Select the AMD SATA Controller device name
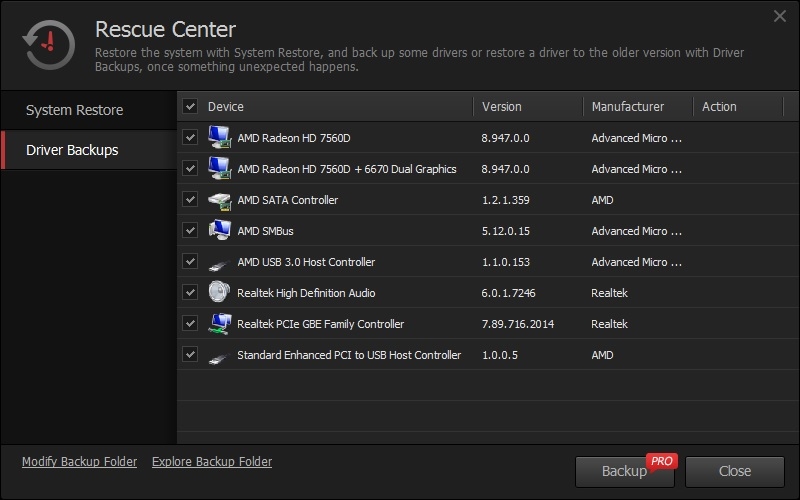Viewport: 800px width, 500px height. pos(288,200)
